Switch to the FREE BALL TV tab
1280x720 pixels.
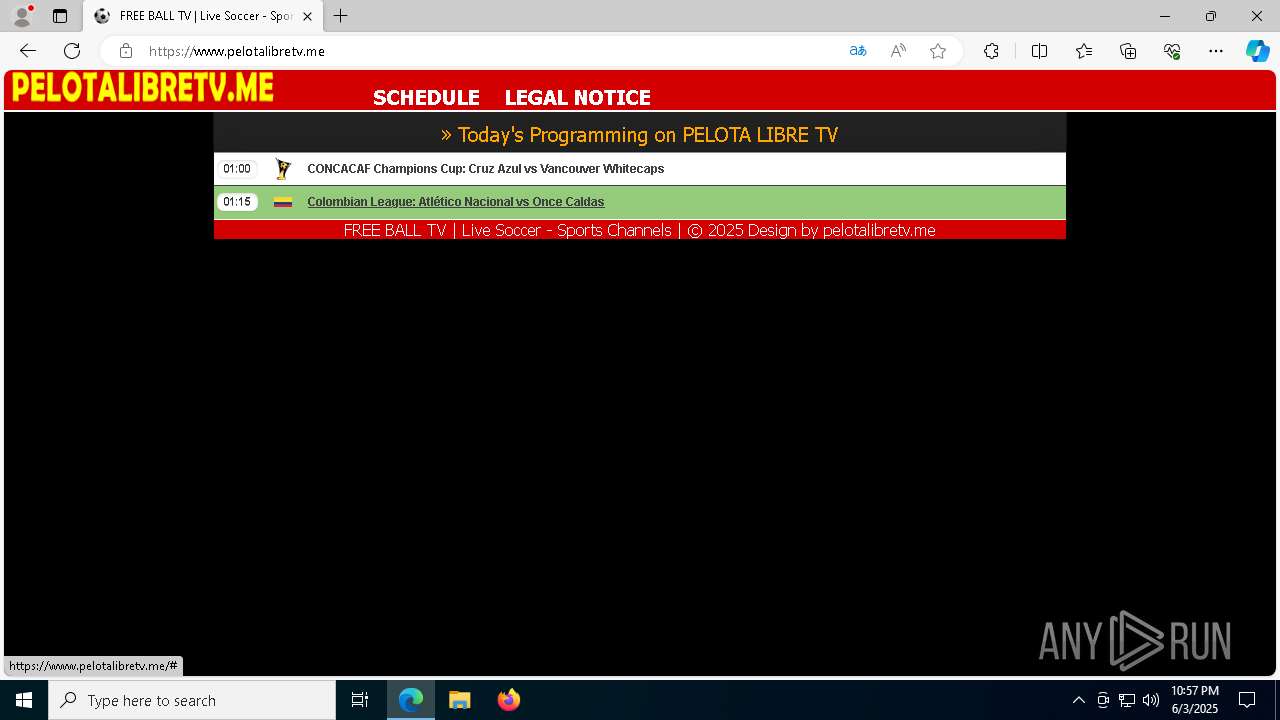coord(204,16)
